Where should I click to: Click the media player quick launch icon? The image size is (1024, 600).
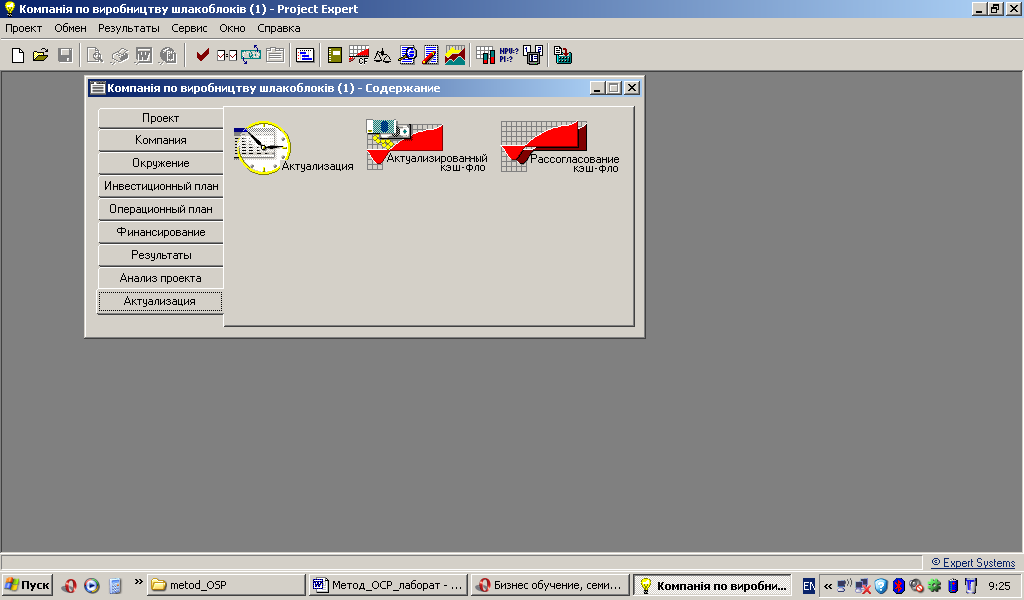pyautogui.click(x=92, y=586)
